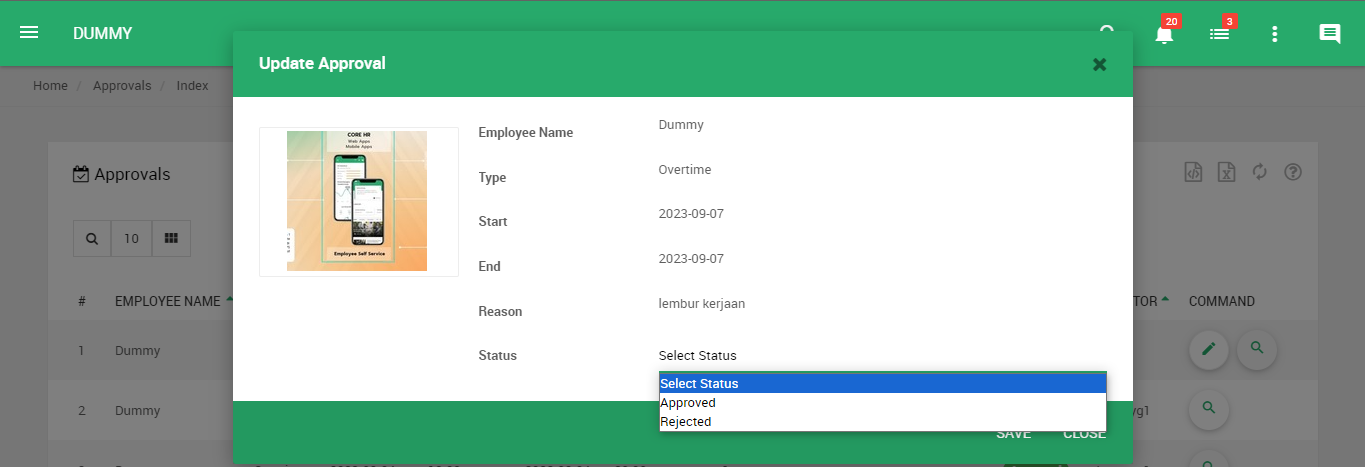Screen dimensions: 1365x467
Task: Click the view magnifier button in row 2
Action: tap(1209, 408)
